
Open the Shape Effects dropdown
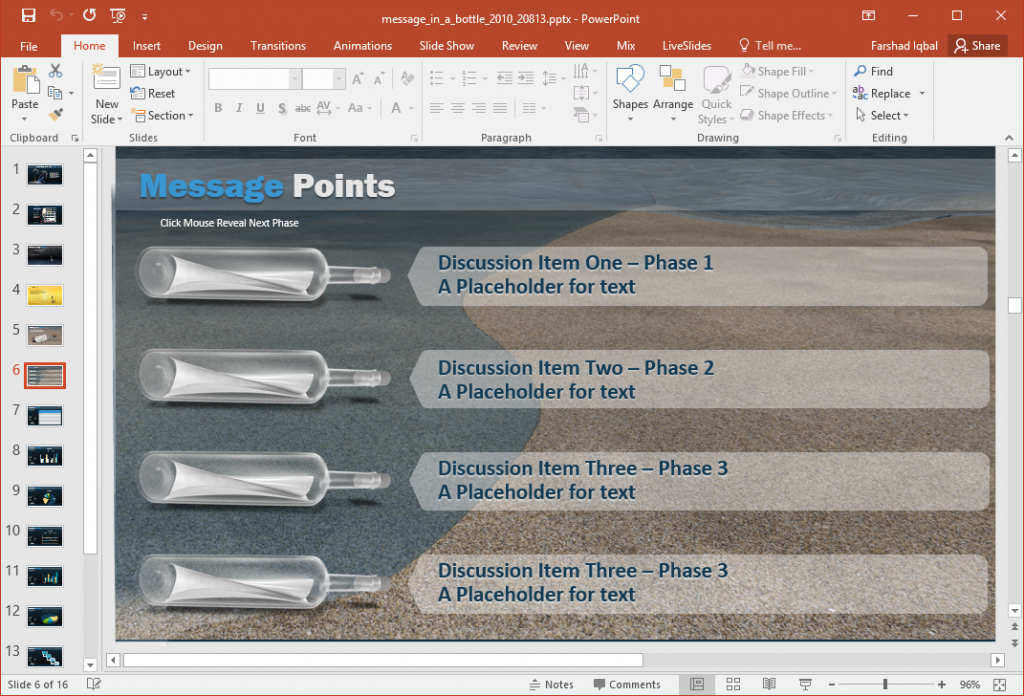tap(787, 116)
